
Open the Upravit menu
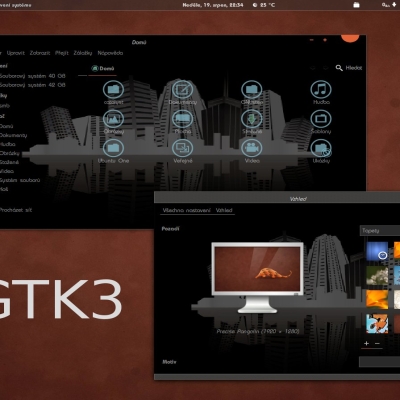(x=16, y=53)
